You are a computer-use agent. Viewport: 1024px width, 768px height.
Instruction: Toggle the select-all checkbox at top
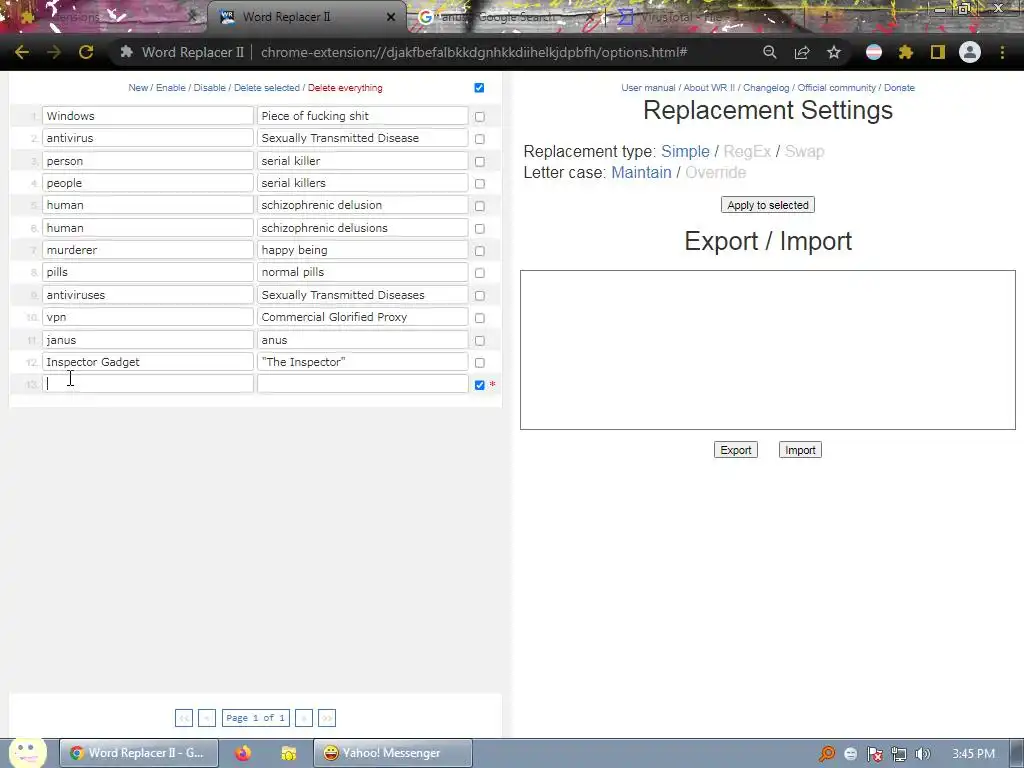(479, 88)
